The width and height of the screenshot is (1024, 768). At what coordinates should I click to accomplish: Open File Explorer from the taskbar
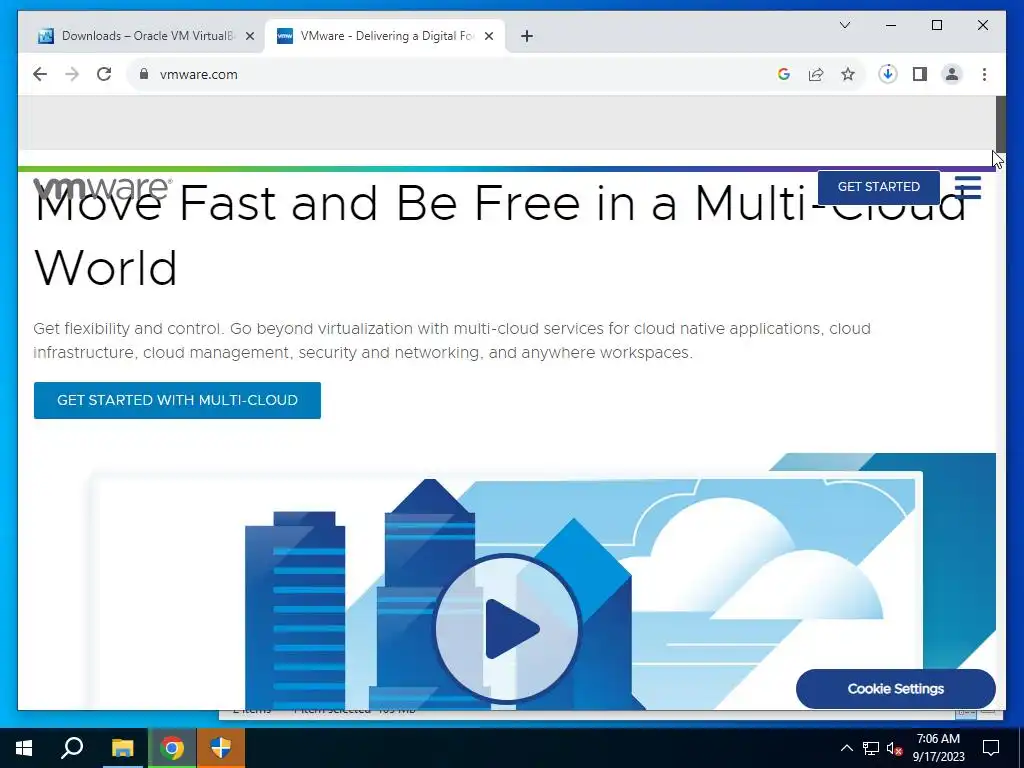click(122, 748)
